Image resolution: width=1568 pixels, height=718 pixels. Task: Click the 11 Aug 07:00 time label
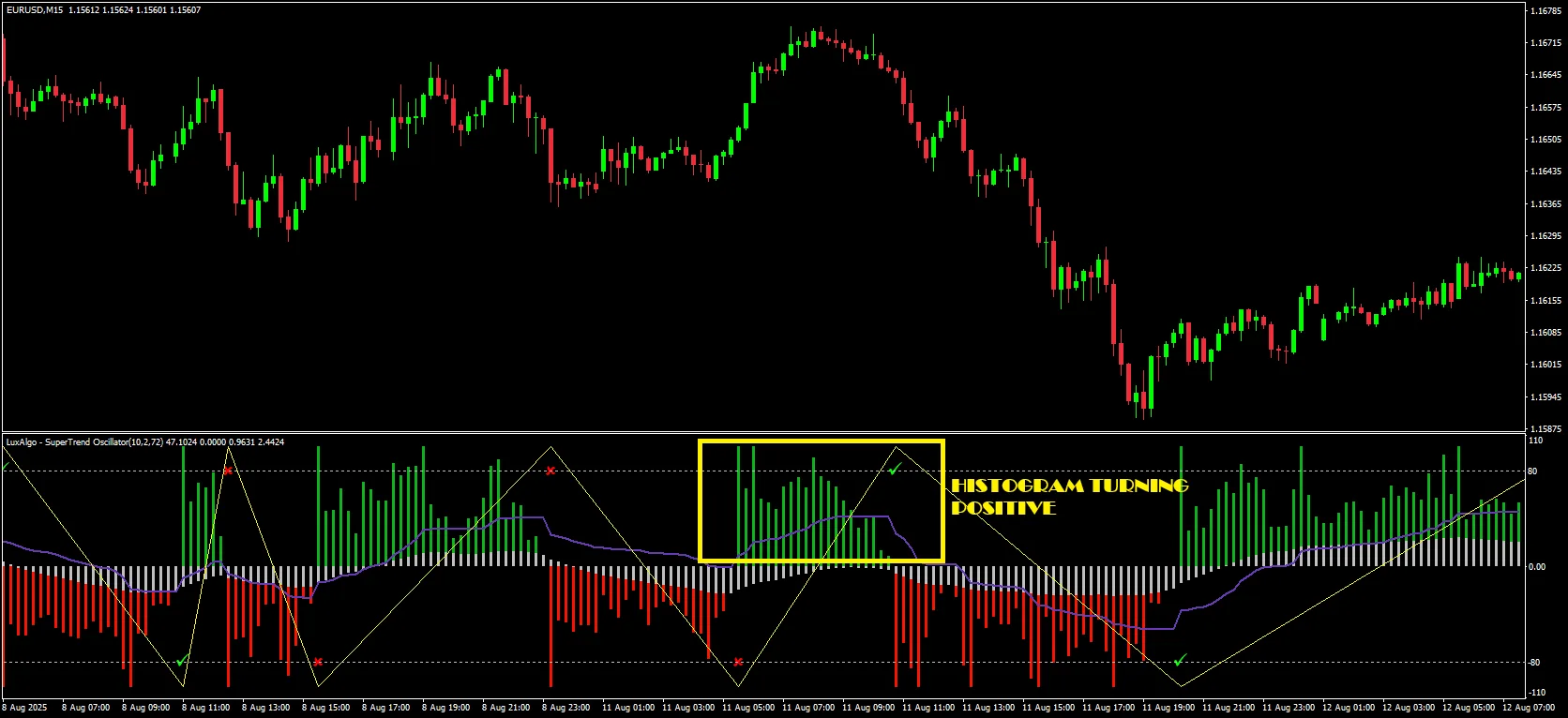808,708
